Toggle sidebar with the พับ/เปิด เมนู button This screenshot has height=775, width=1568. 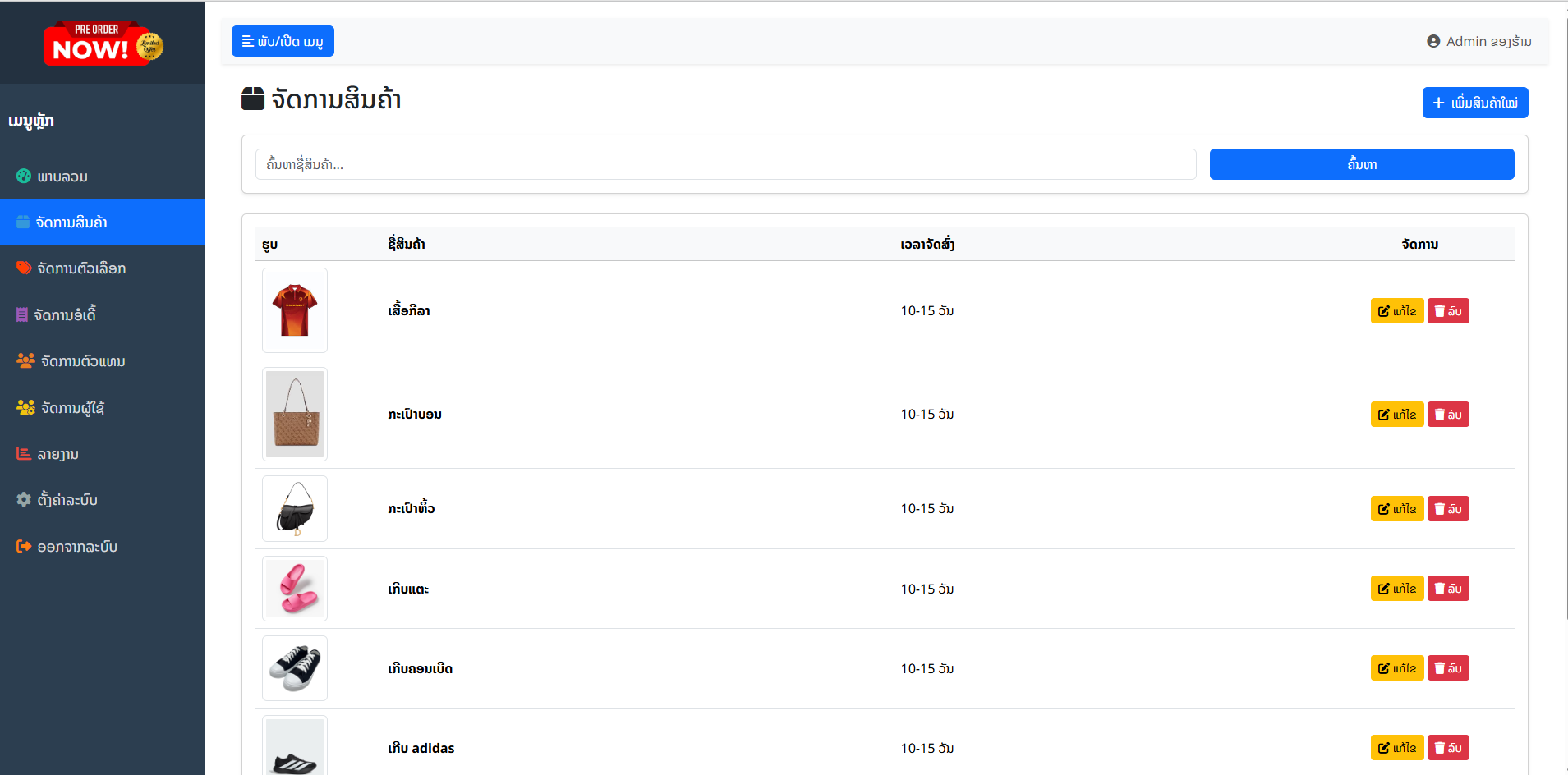coord(283,41)
